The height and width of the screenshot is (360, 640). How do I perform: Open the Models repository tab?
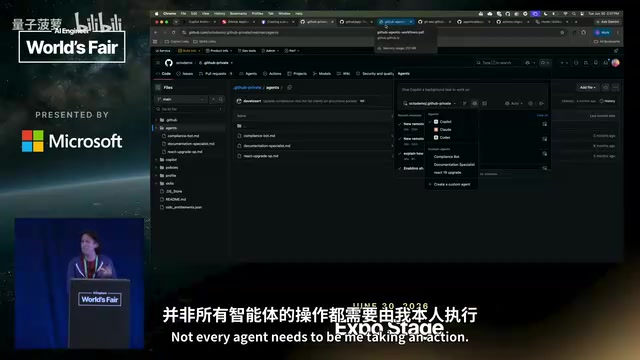(x=322, y=73)
